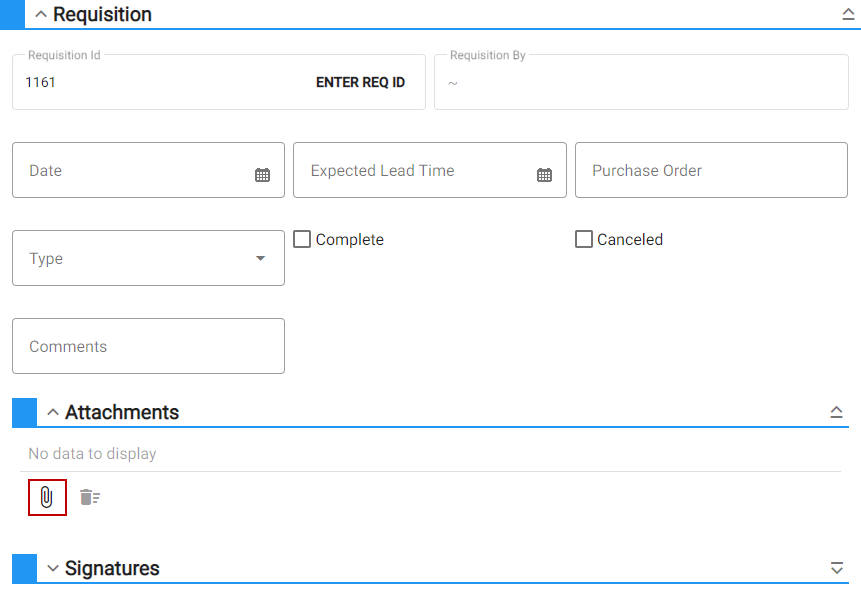The image size is (861, 608).
Task: Expand all icon at Signatures header right
Action: pyautogui.click(x=836, y=568)
